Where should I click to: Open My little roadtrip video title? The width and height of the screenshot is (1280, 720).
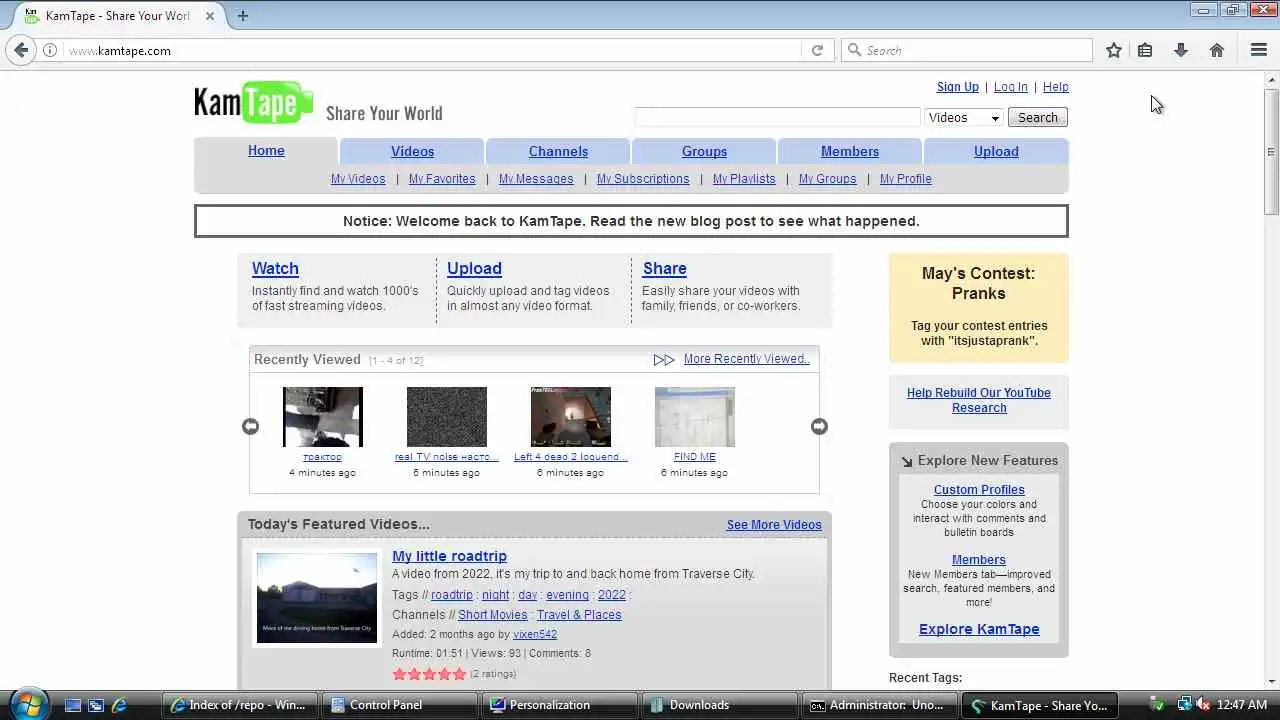449,556
